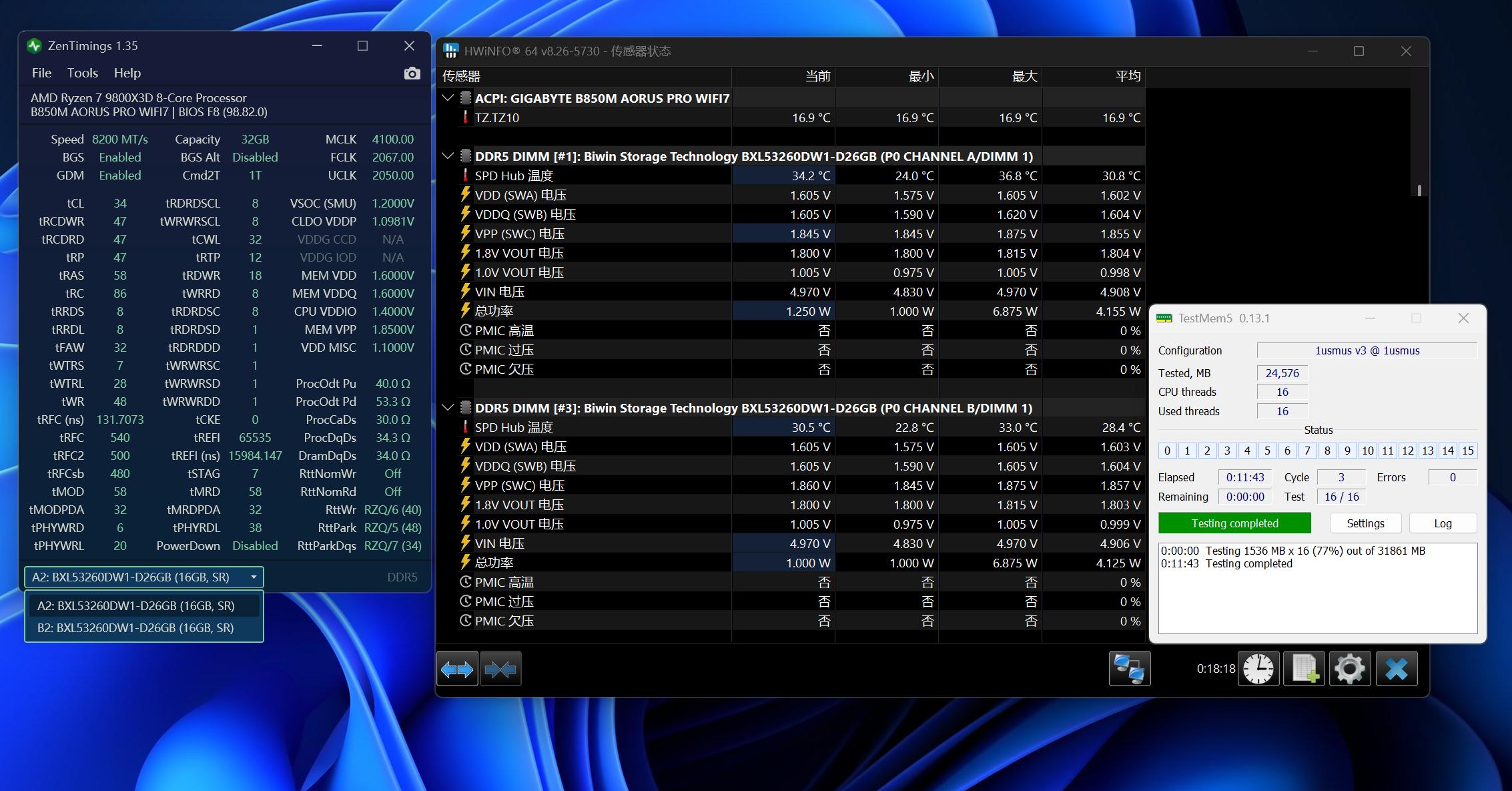
Task: Click the green Testing completed progress bar
Action: (1234, 523)
